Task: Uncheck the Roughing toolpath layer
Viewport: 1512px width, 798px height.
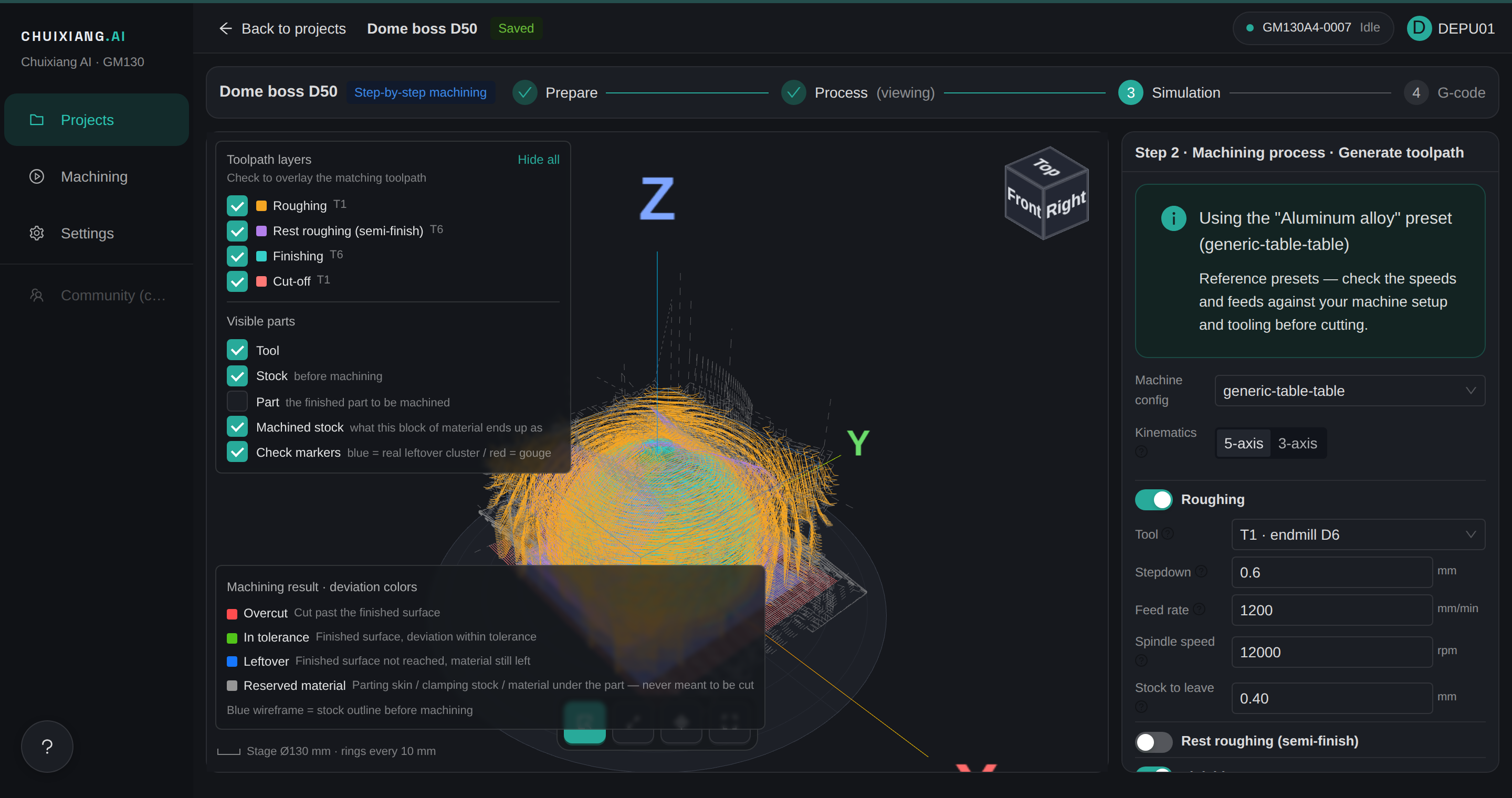Action: [237, 206]
